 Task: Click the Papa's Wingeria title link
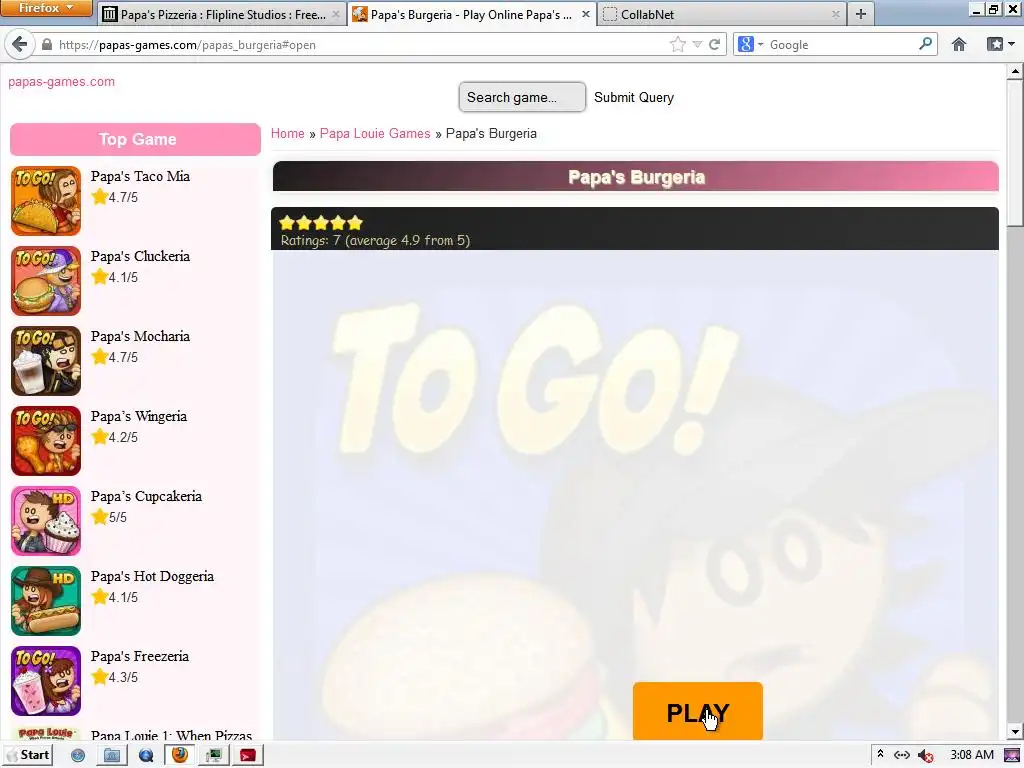tap(138, 417)
